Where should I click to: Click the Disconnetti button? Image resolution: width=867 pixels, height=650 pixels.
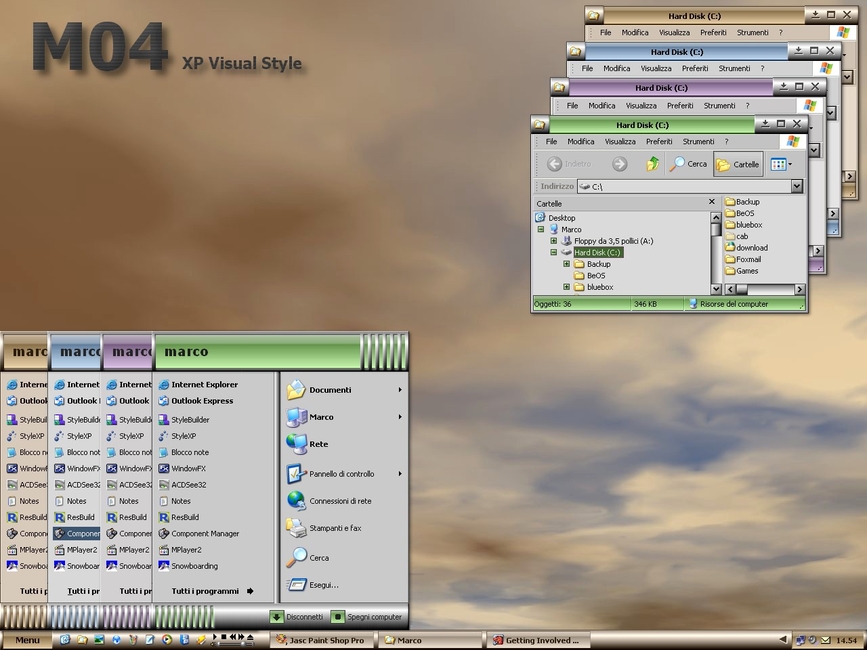coord(297,617)
